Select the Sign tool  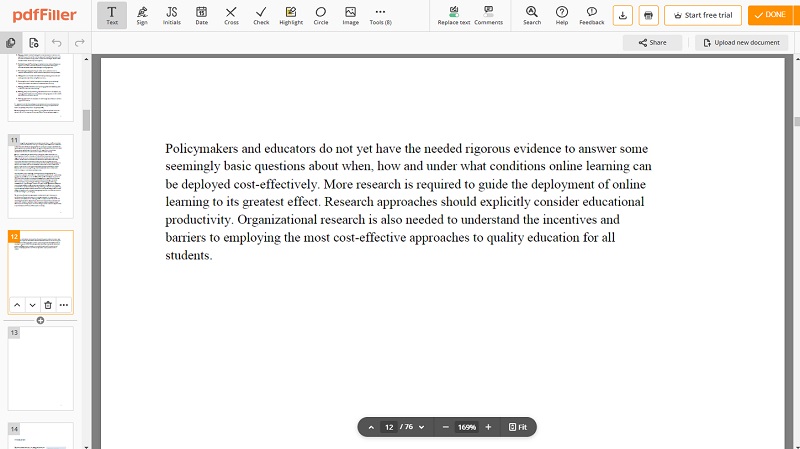[x=142, y=15]
